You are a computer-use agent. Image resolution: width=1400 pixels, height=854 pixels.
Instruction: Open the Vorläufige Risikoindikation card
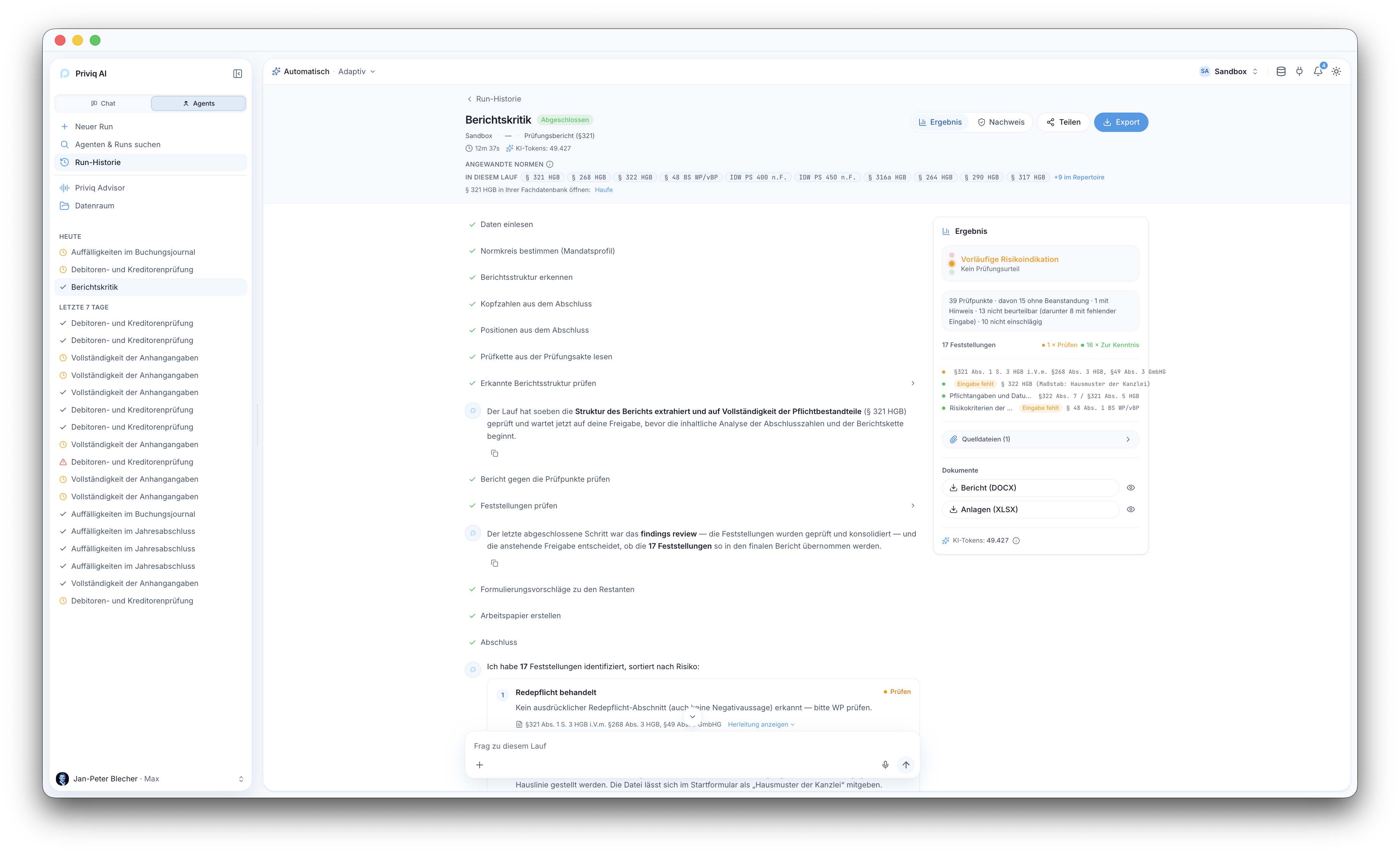coord(1040,264)
